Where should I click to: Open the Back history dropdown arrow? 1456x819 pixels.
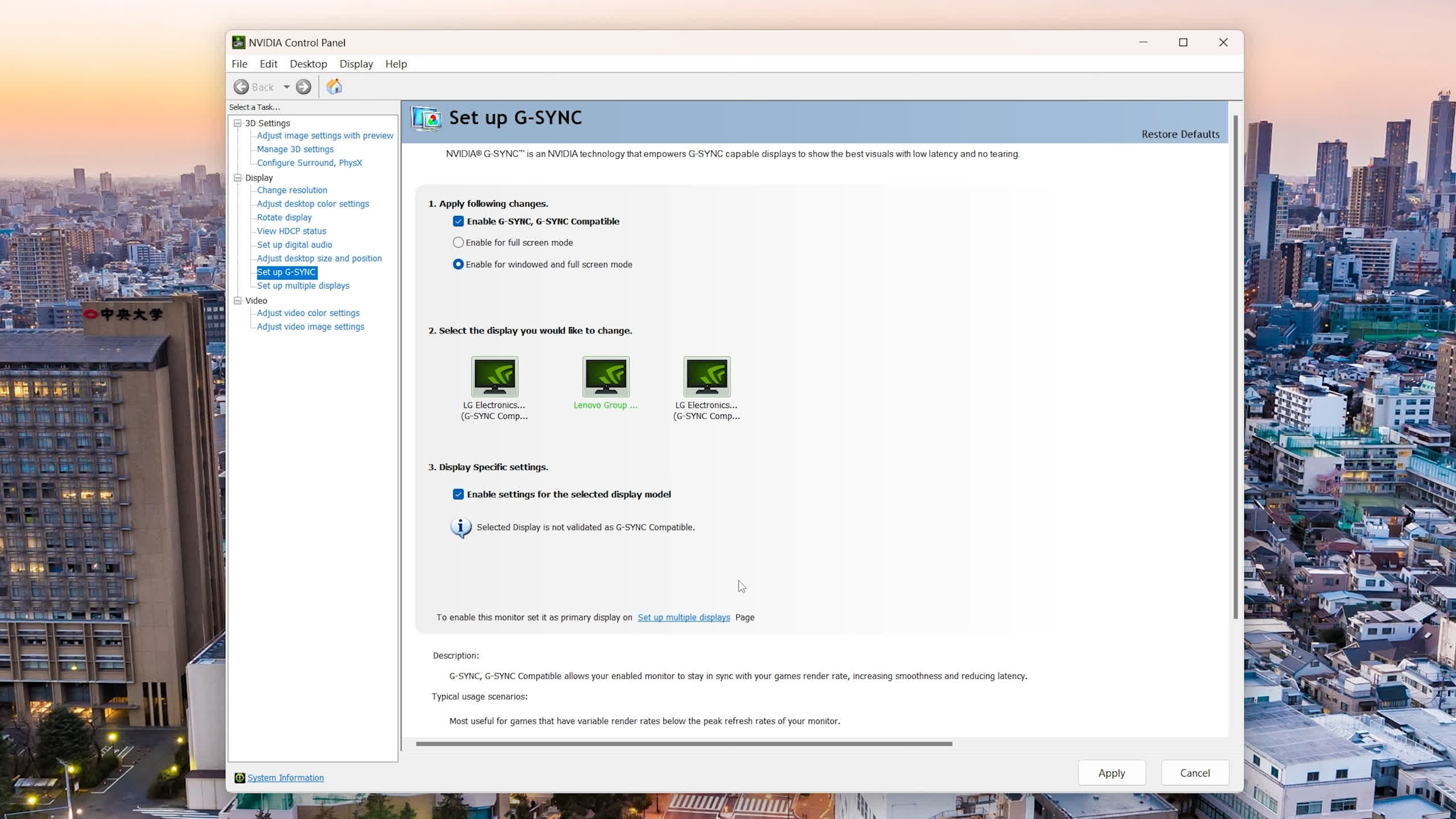(x=287, y=87)
